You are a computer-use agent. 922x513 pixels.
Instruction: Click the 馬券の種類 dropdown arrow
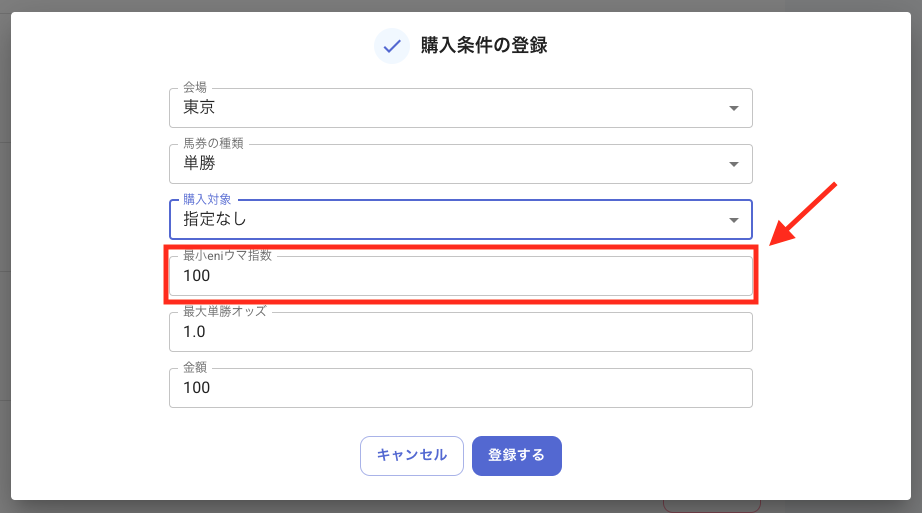(x=733, y=164)
